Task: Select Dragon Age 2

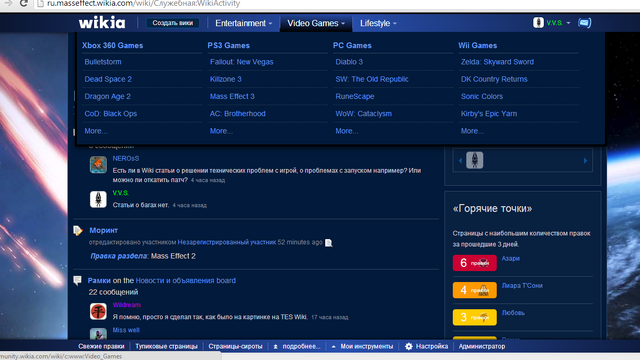Action: [107, 96]
